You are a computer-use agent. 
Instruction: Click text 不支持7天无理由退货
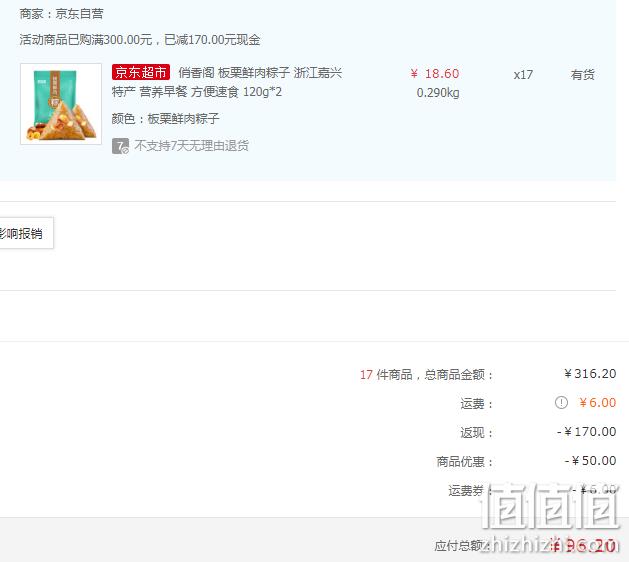click(x=192, y=146)
